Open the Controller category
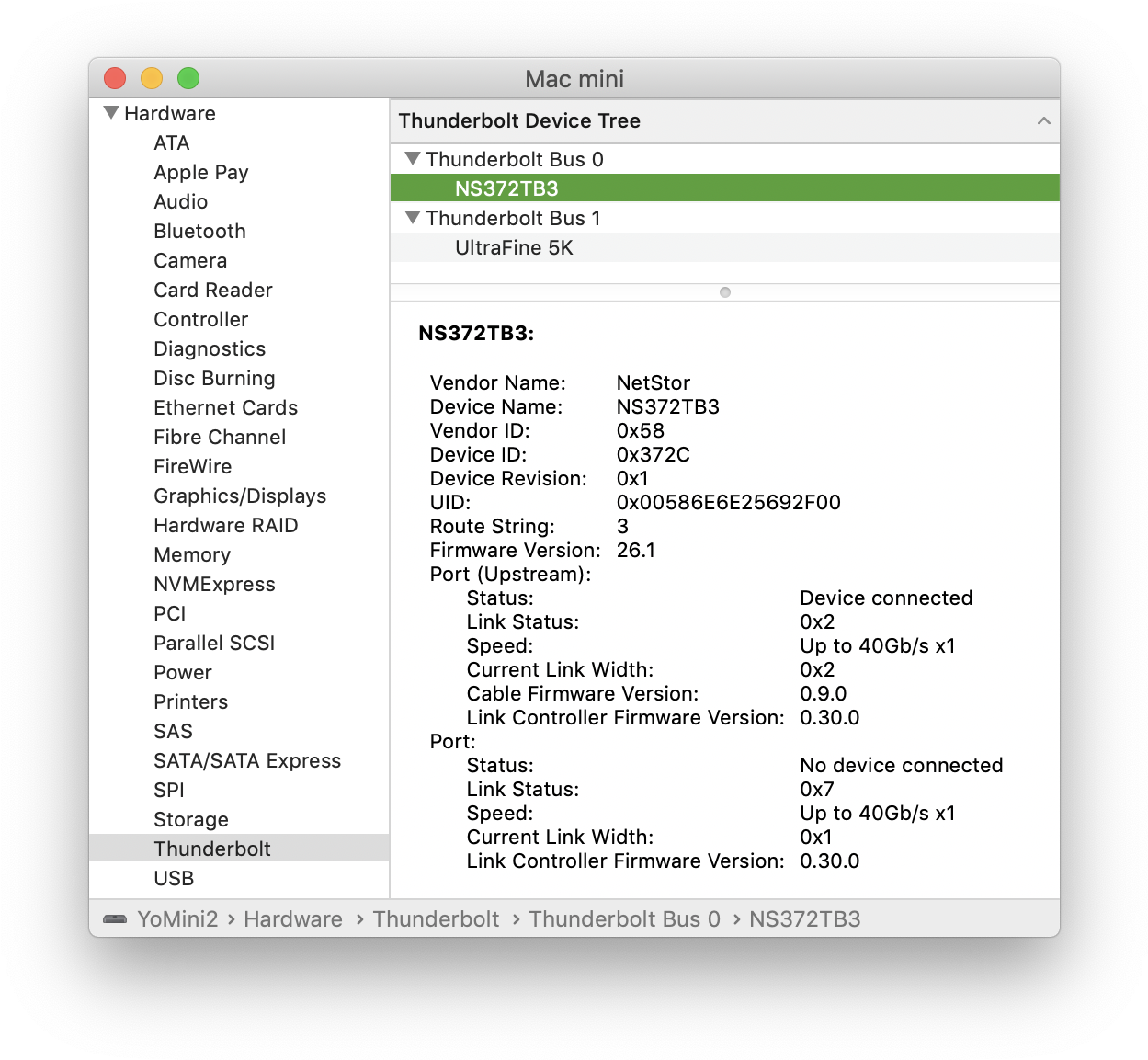 point(201,319)
